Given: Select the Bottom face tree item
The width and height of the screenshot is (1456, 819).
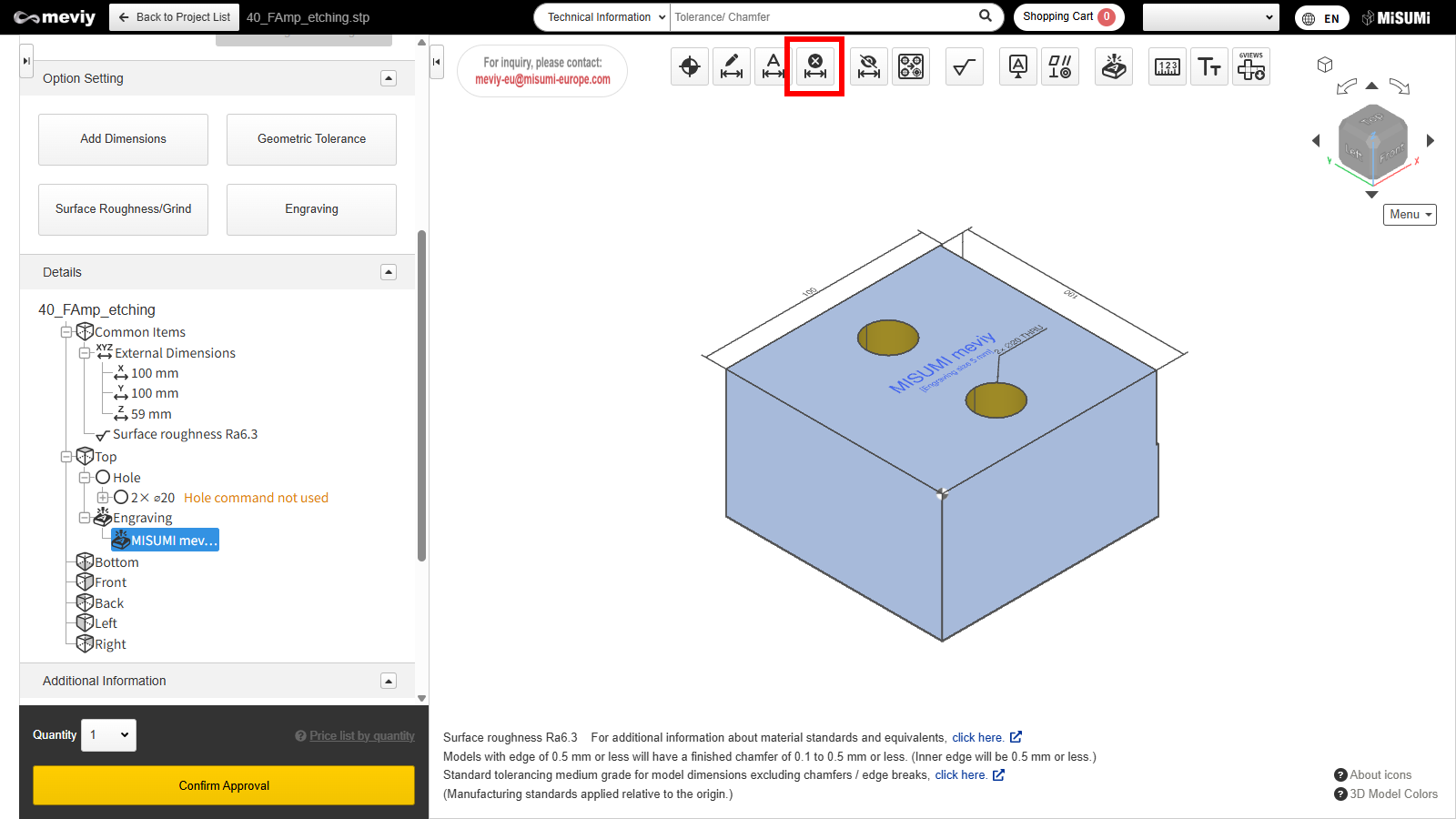Looking at the screenshot, I should click(116, 562).
